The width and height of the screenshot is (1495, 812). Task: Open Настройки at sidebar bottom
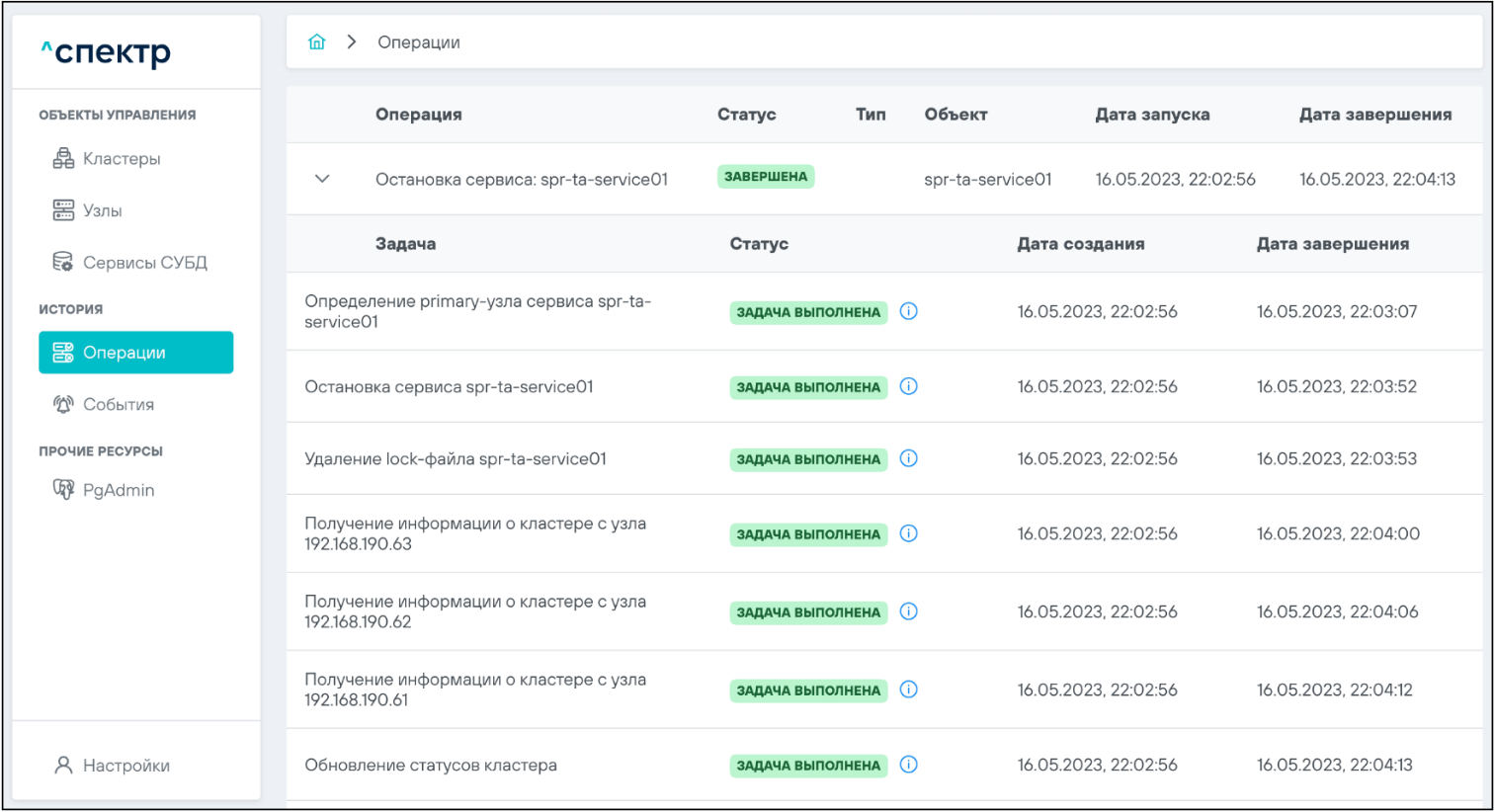(125, 766)
